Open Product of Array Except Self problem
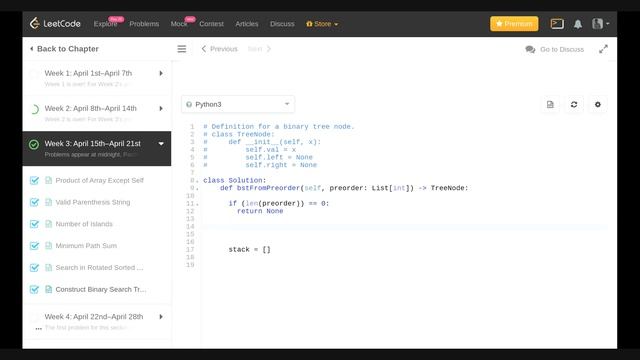The height and width of the screenshot is (360, 640). pyautogui.click(x=100, y=180)
